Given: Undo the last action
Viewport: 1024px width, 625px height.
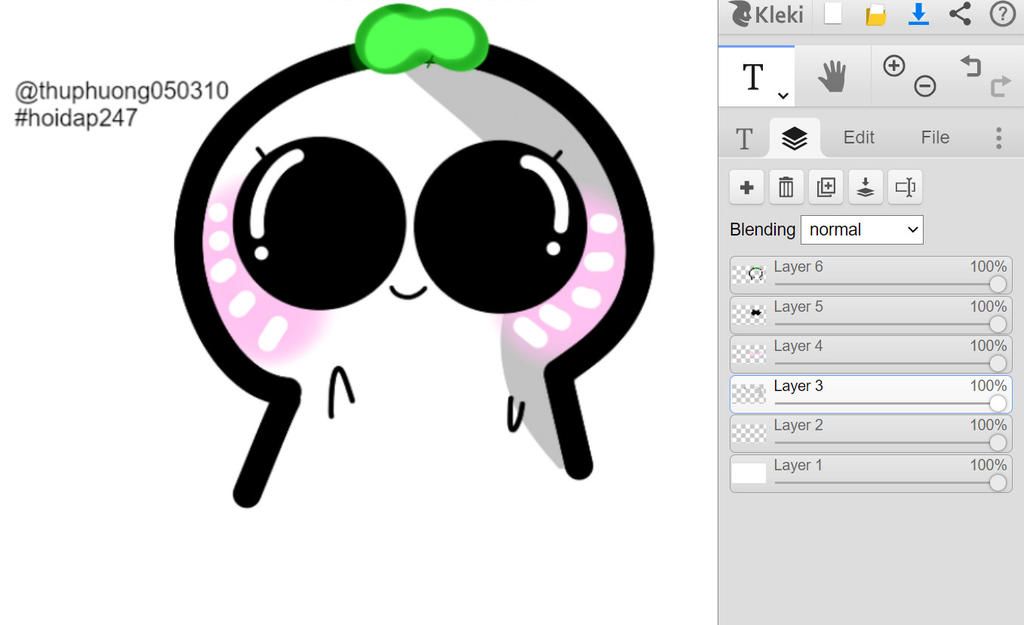Looking at the screenshot, I should click(971, 65).
